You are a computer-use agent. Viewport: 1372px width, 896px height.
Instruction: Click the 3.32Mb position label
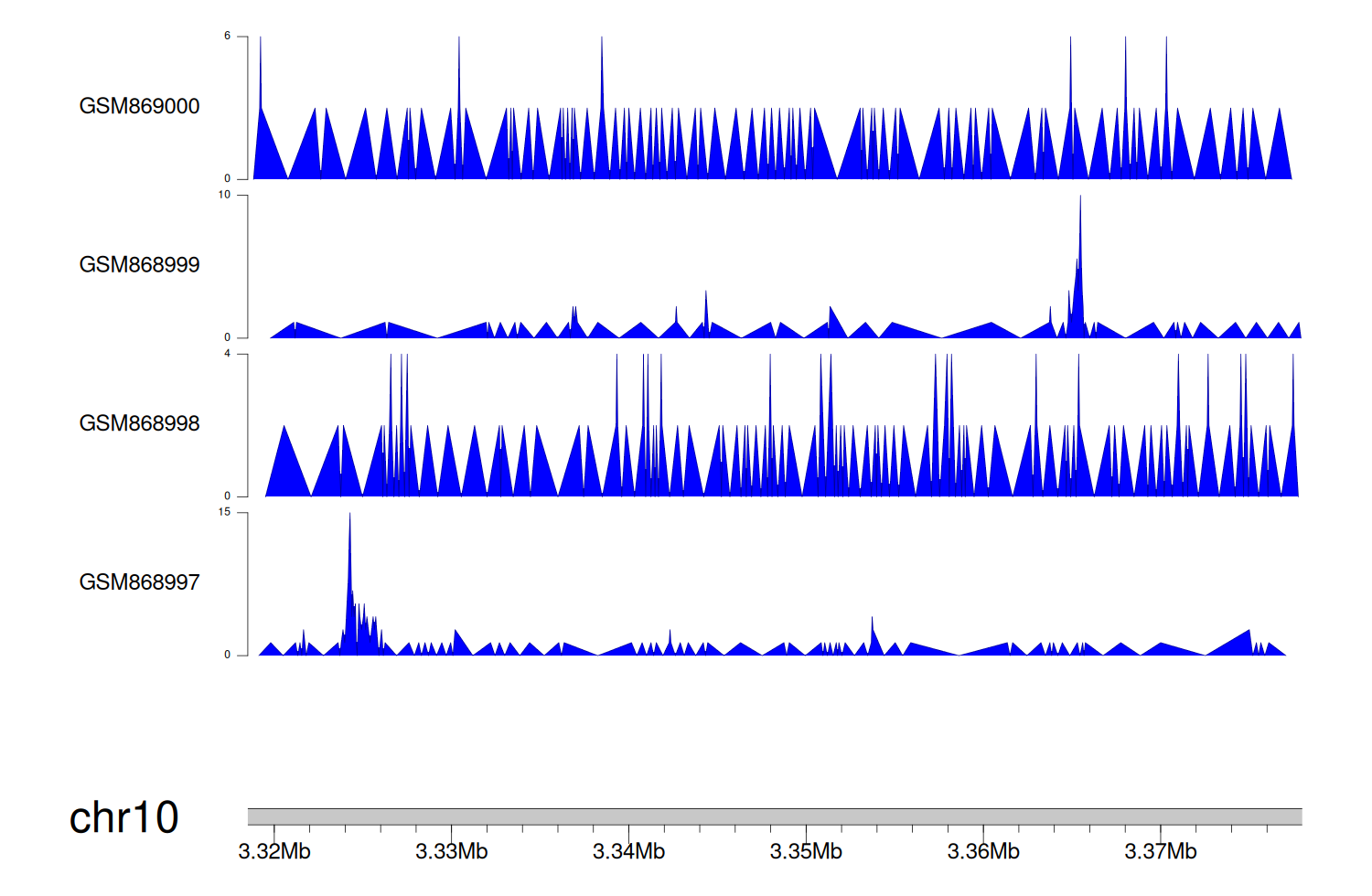coord(274,852)
